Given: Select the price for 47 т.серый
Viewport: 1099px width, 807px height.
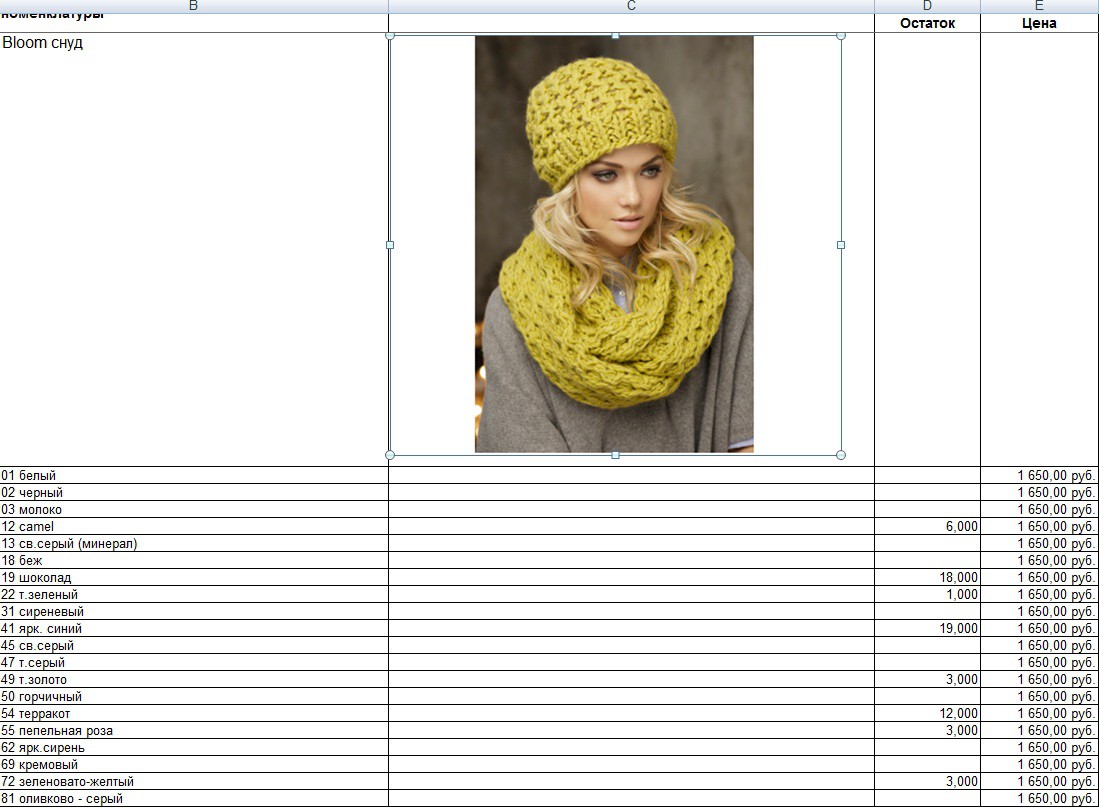Looking at the screenshot, I should tap(1039, 663).
